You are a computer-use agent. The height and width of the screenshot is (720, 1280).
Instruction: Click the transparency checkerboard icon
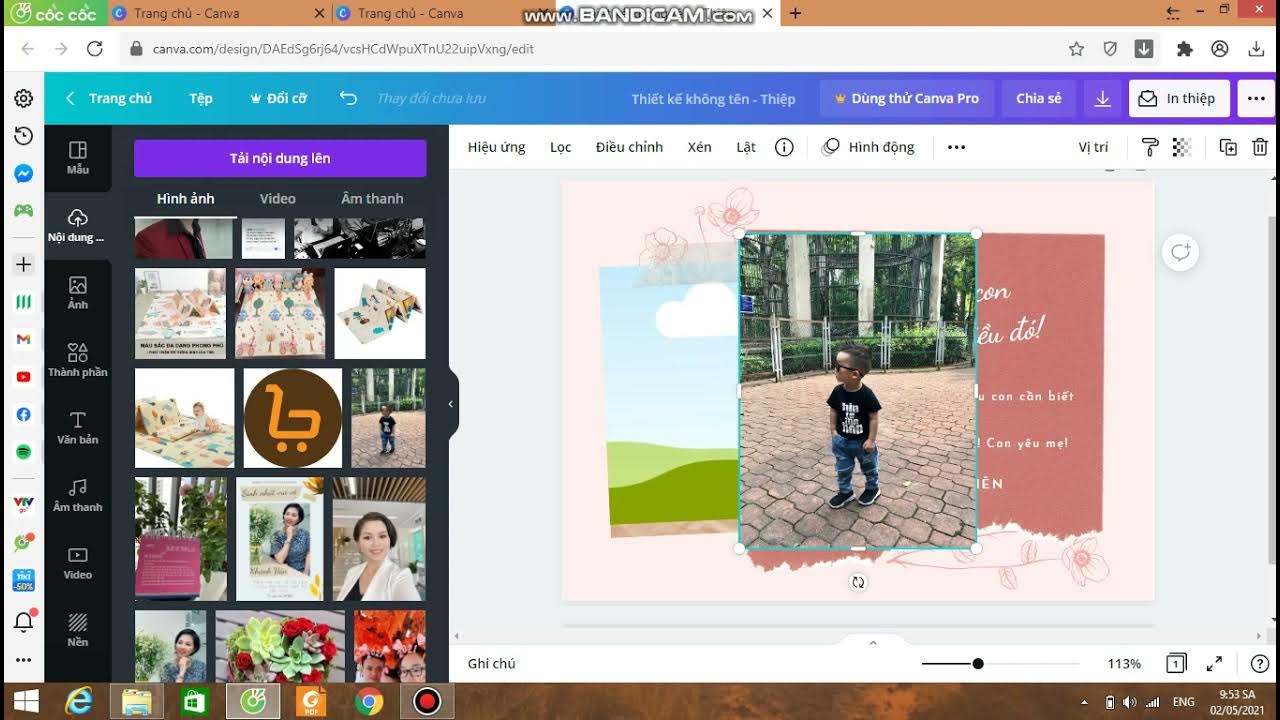pos(1182,147)
